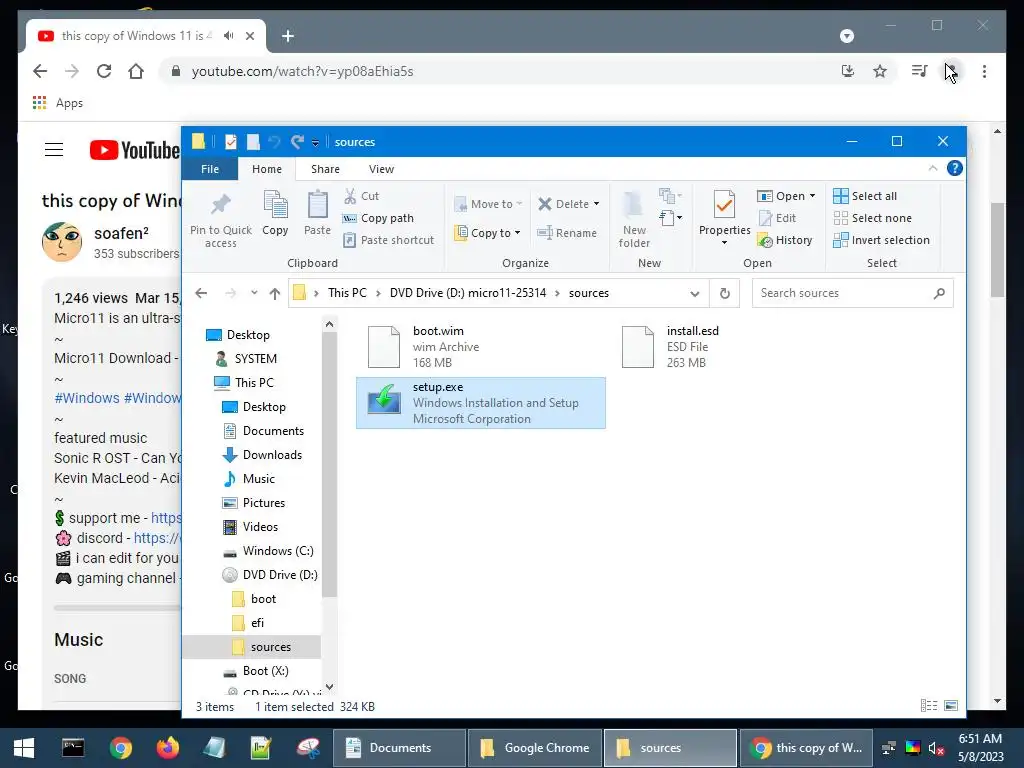The image size is (1024, 768).
Task: Click YouTube logo
Action: click(x=135, y=150)
